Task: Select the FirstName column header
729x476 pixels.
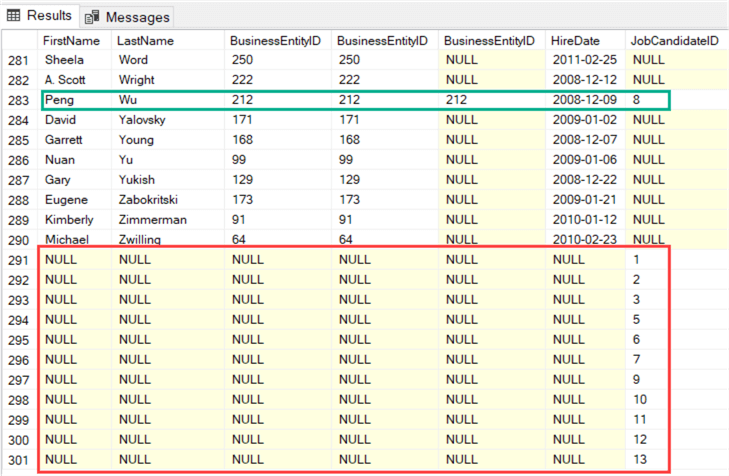Action: (74, 40)
